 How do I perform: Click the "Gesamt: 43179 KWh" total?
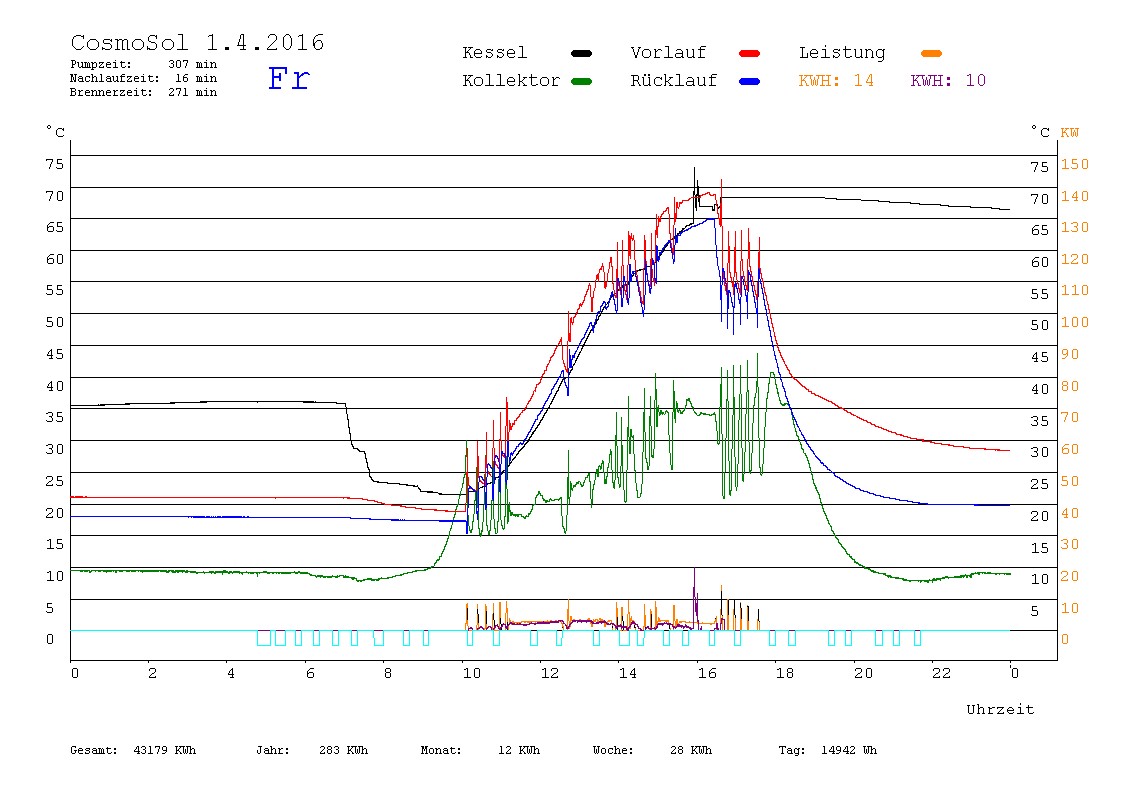point(133,750)
